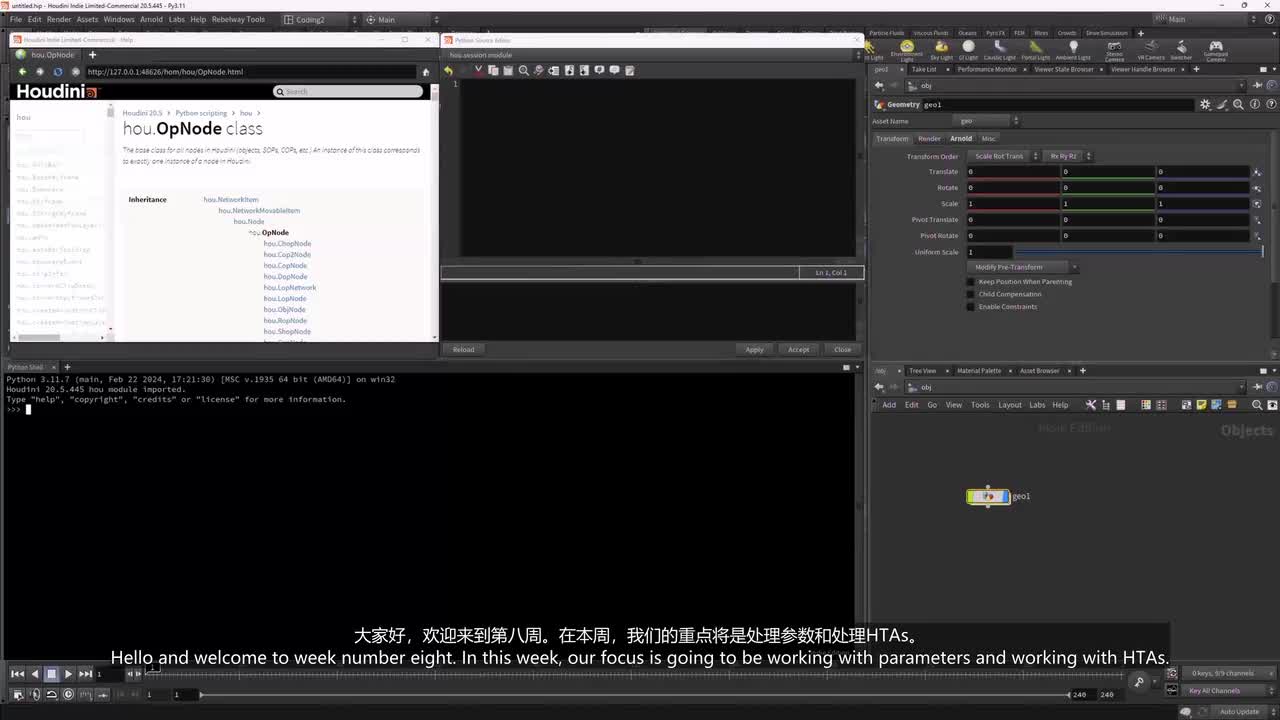Enable Keep Position When Parenting
Screen dimensions: 1280x720
[x=970, y=282]
